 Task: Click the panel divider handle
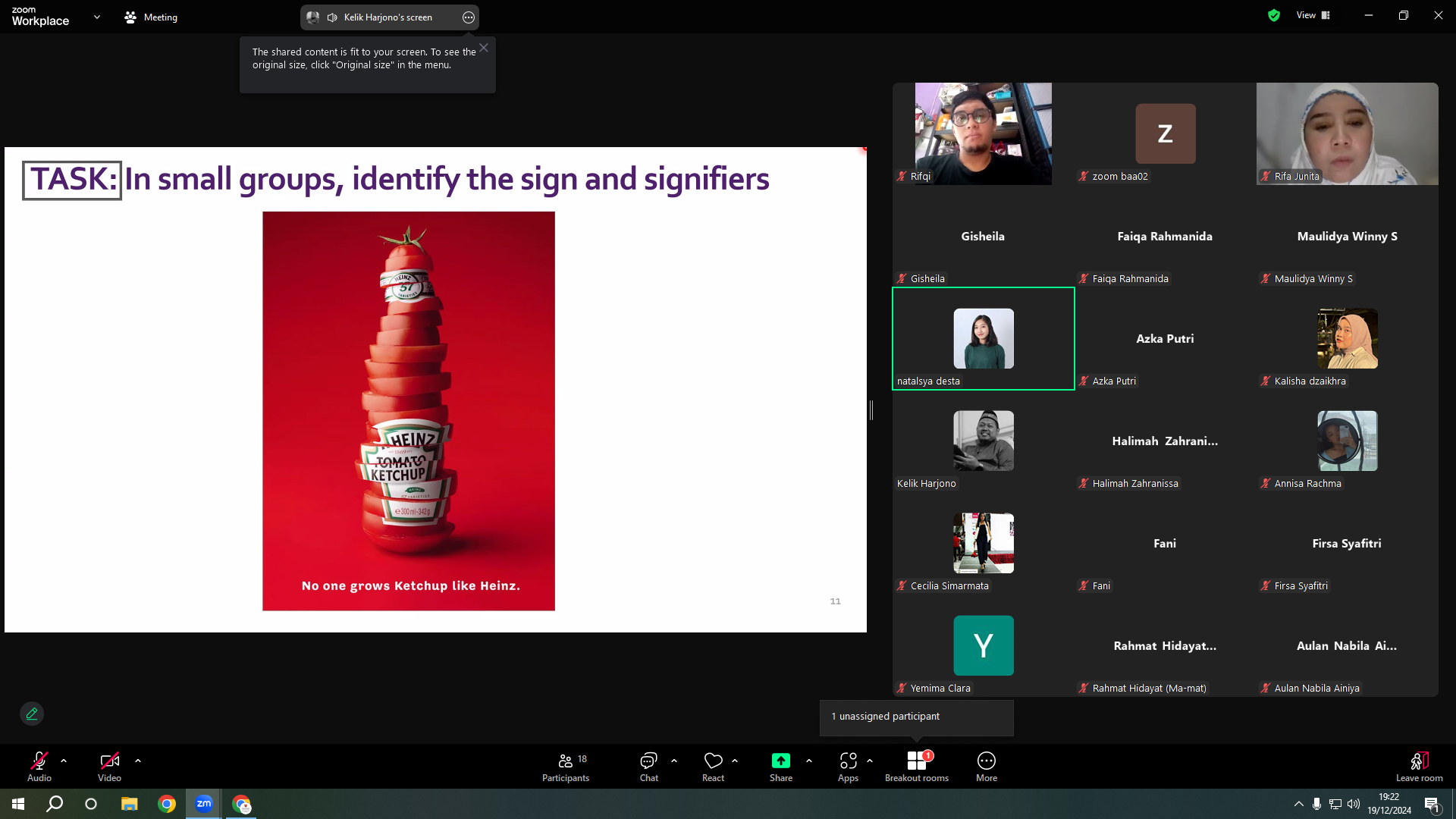point(871,410)
